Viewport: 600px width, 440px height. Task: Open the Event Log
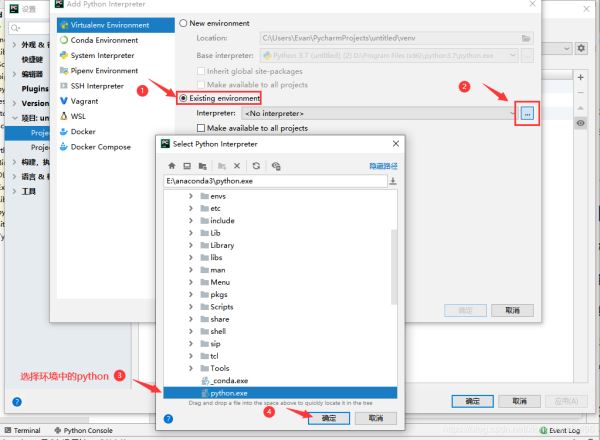click(x=560, y=430)
